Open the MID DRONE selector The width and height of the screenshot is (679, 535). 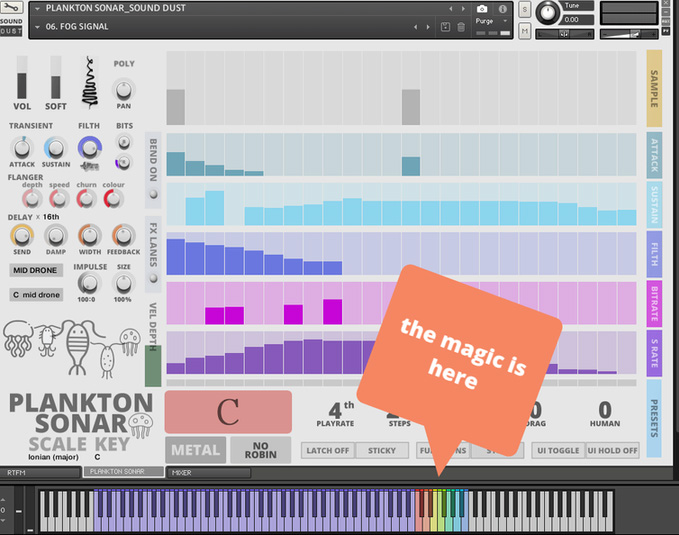point(36,270)
